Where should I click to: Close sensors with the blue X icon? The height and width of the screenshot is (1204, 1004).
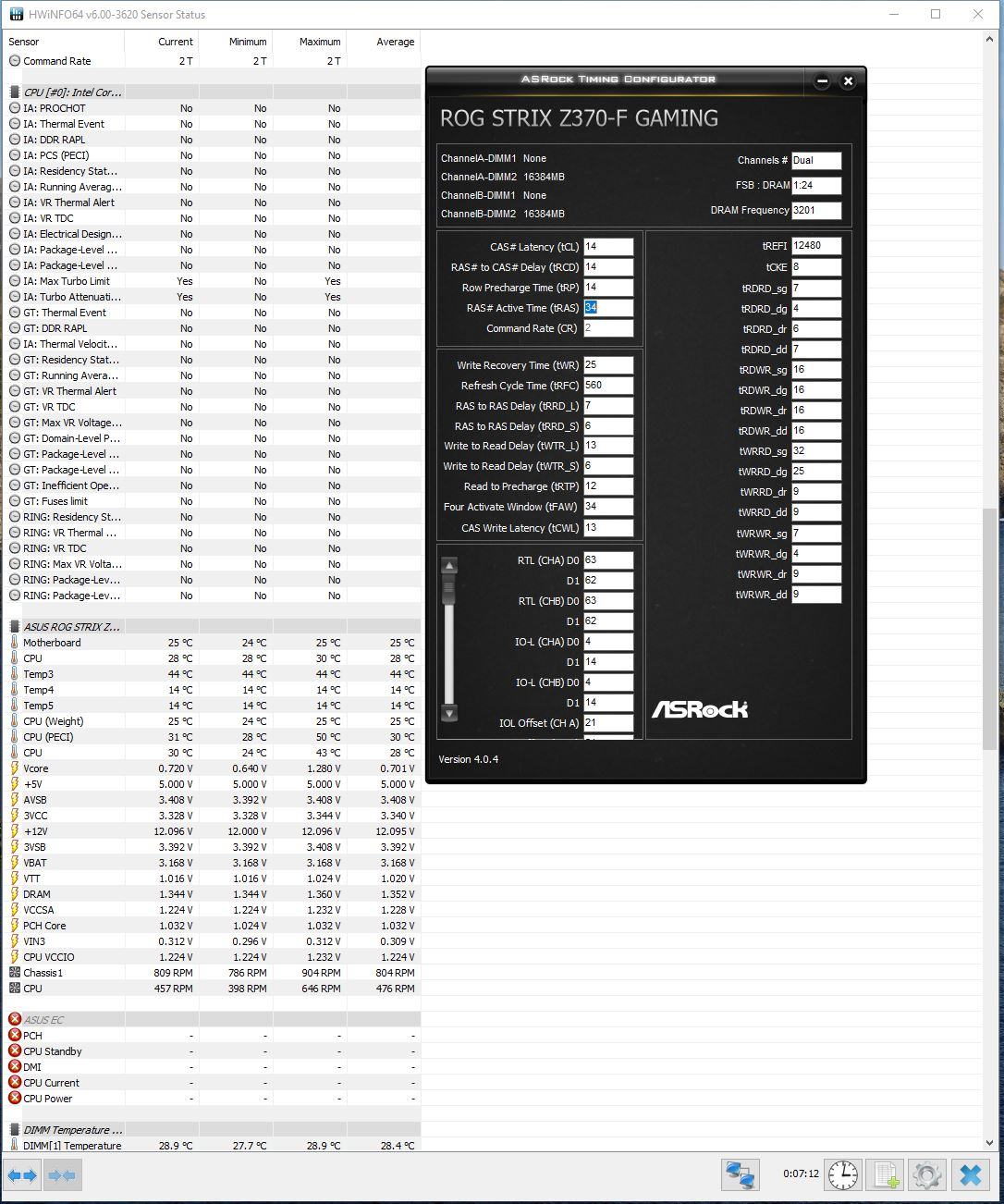[970, 1174]
